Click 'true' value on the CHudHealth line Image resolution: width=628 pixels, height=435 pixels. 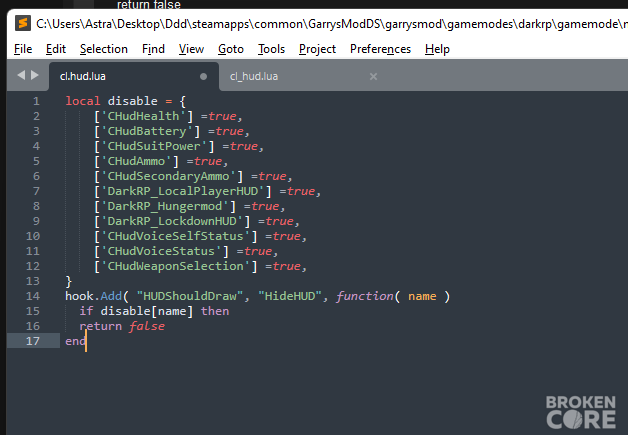[222, 116]
